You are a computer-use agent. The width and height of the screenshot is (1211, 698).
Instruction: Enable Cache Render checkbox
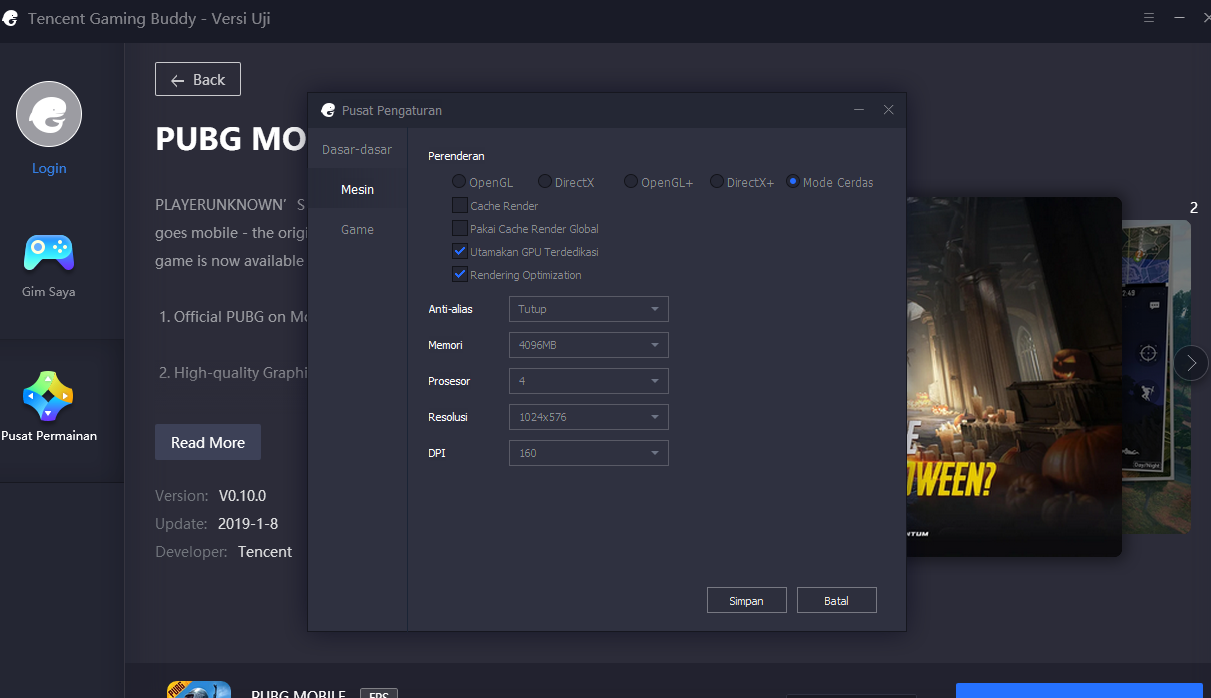[x=460, y=205]
